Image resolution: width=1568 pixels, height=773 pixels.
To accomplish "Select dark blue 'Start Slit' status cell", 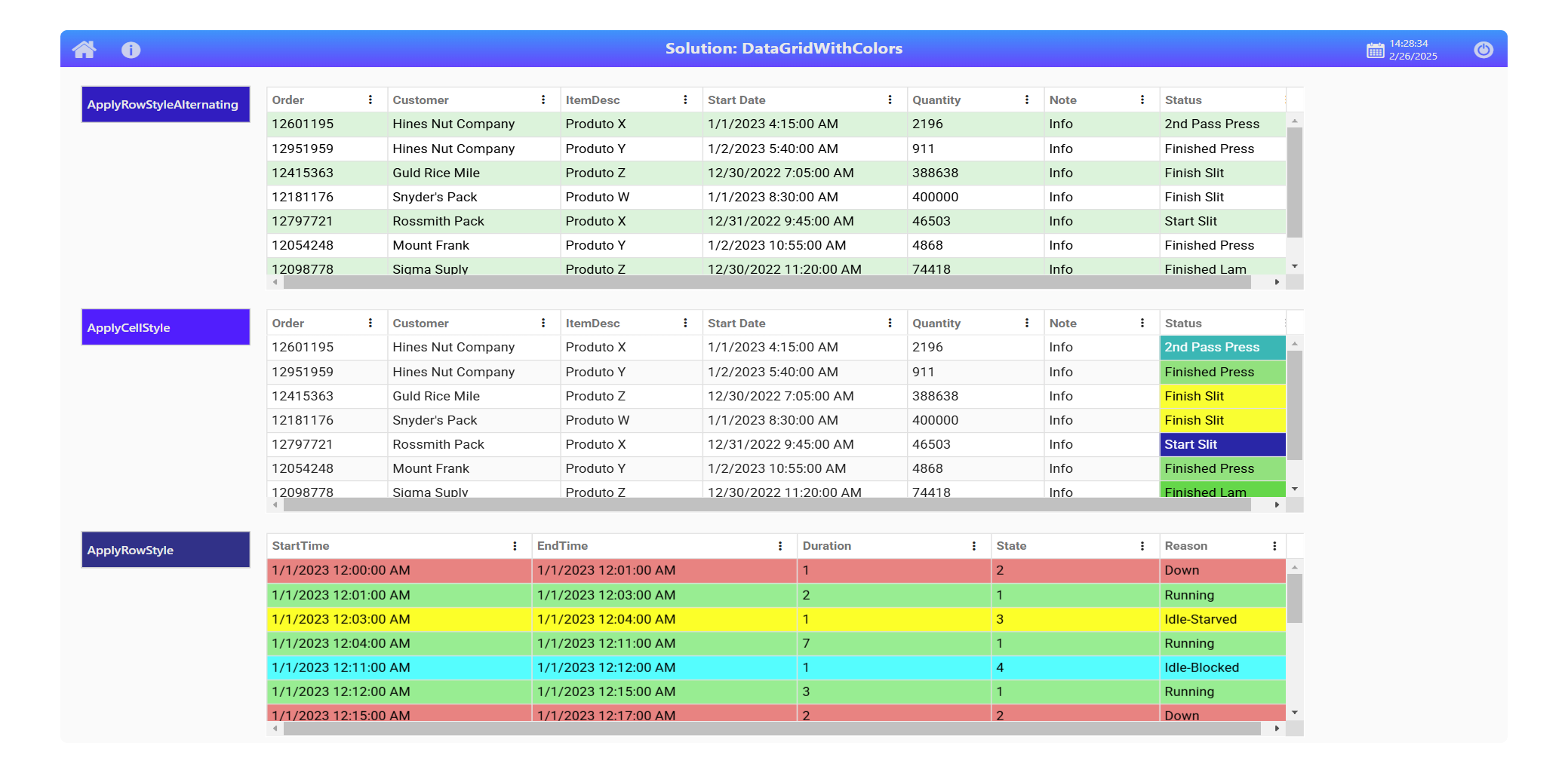I will tap(1222, 444).
